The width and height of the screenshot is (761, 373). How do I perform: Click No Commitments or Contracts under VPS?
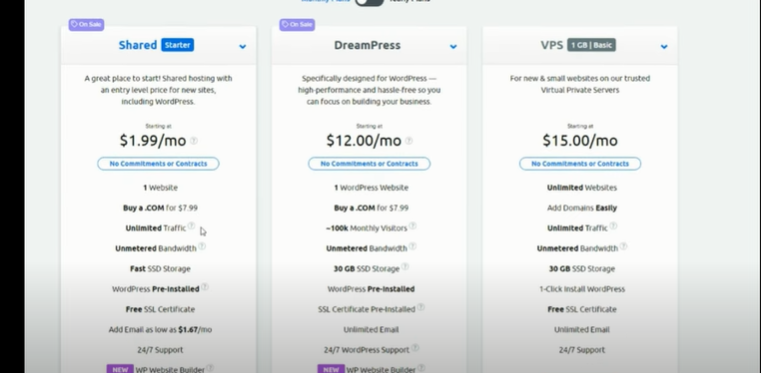click(580, 163)
